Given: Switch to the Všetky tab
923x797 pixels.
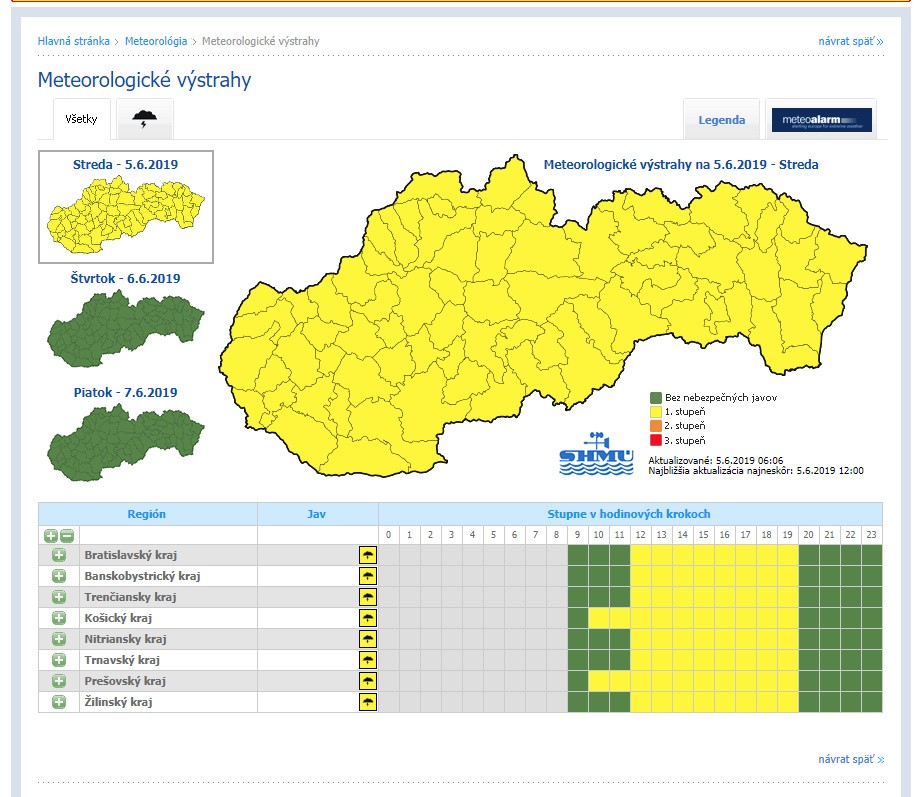Looking at the screenshot, I should [81, 120].
